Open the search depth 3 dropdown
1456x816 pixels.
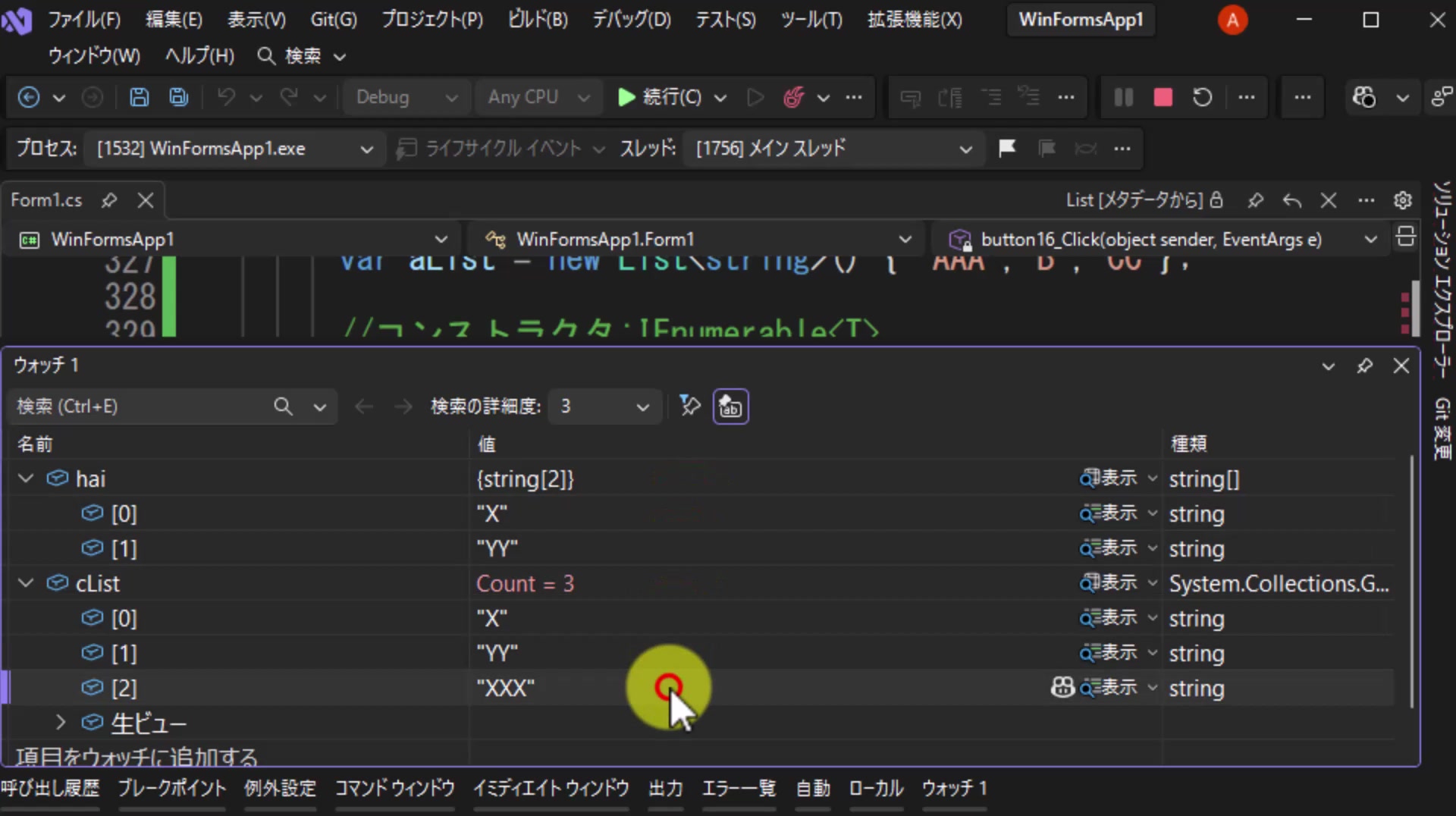coord(604,406)
